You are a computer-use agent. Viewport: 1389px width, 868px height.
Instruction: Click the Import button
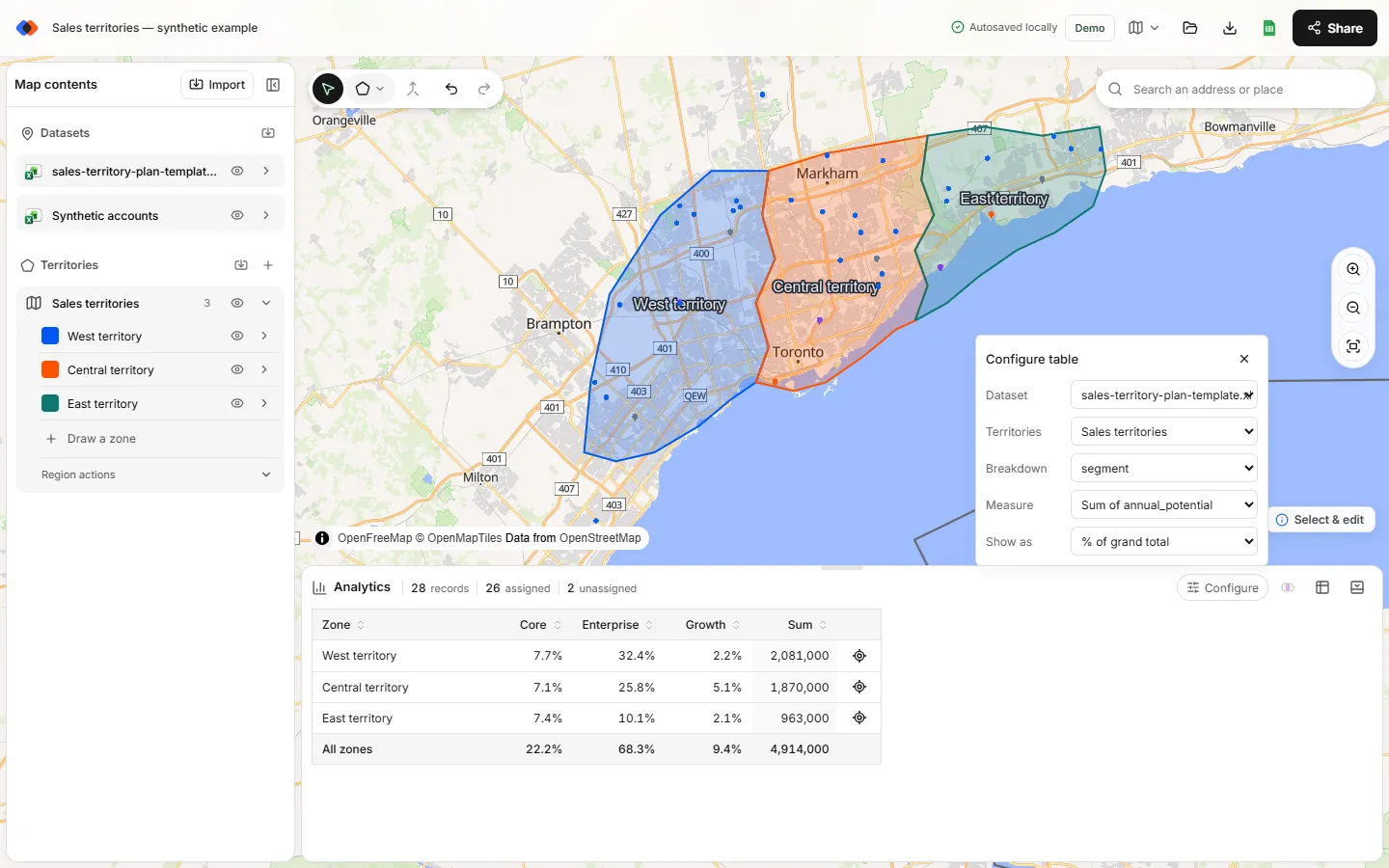coord(217,85)
